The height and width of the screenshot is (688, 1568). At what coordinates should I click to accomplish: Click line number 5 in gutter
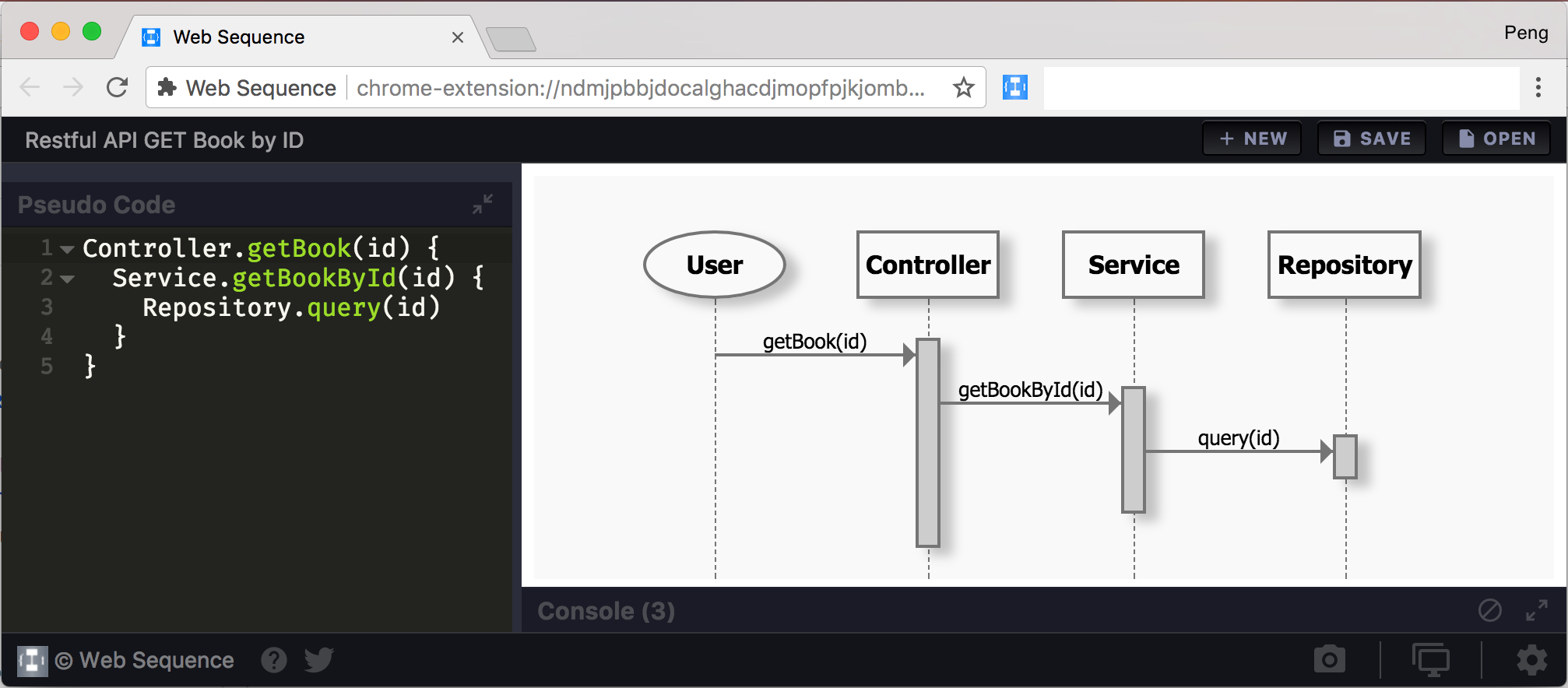47,367
